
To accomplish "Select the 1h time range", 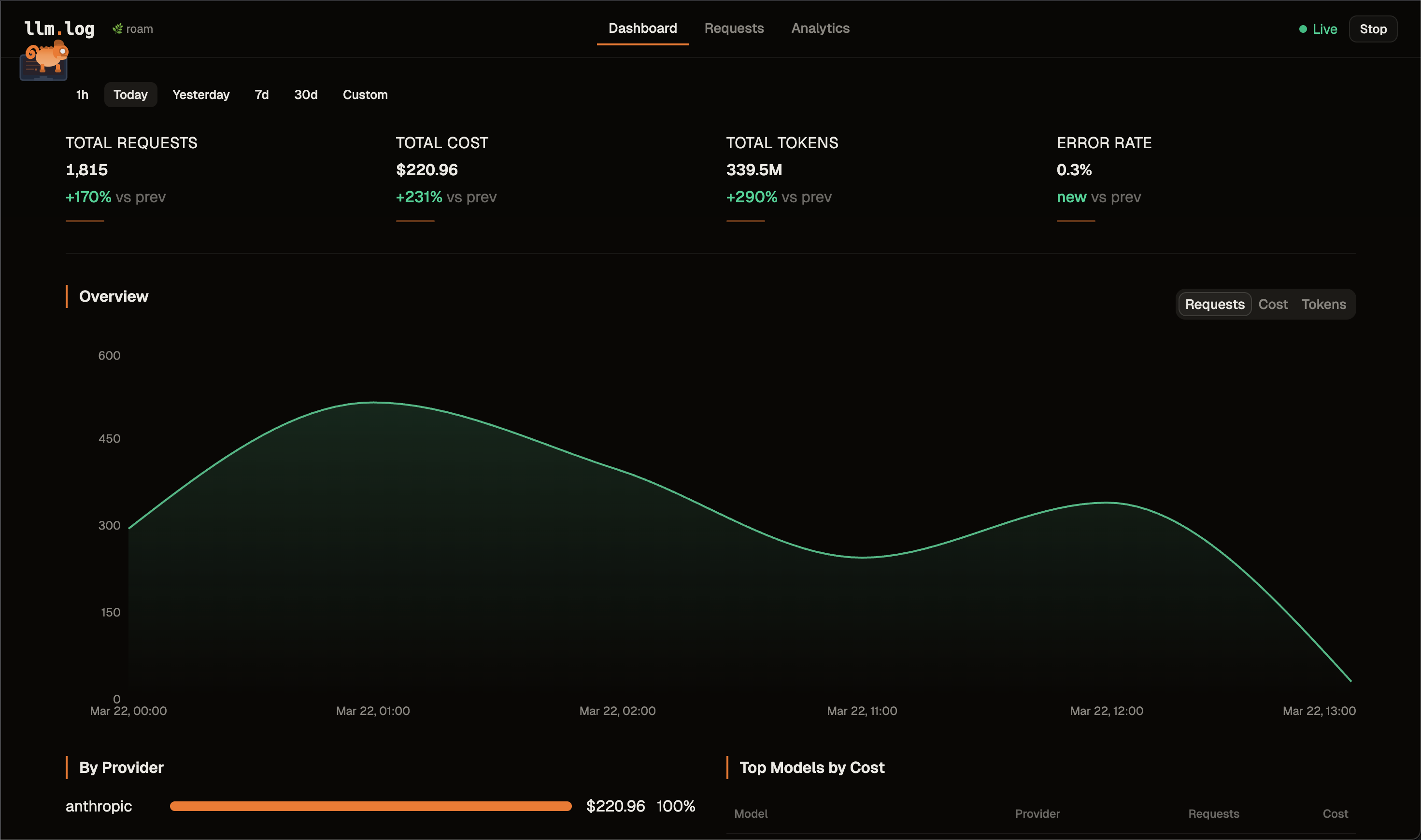I will (82, 95).
